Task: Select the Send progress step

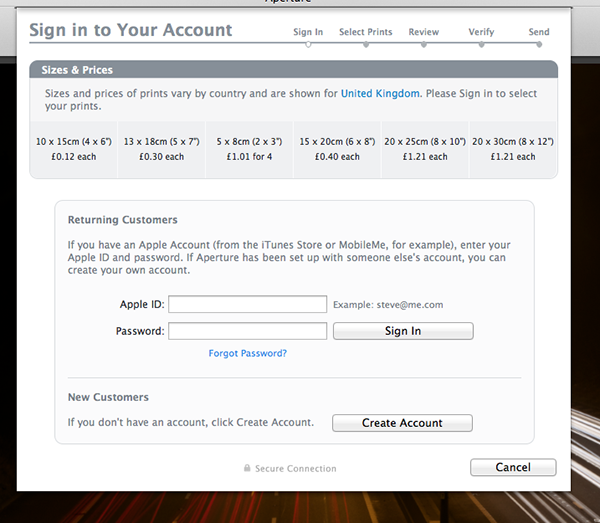Action: [539, 32]
